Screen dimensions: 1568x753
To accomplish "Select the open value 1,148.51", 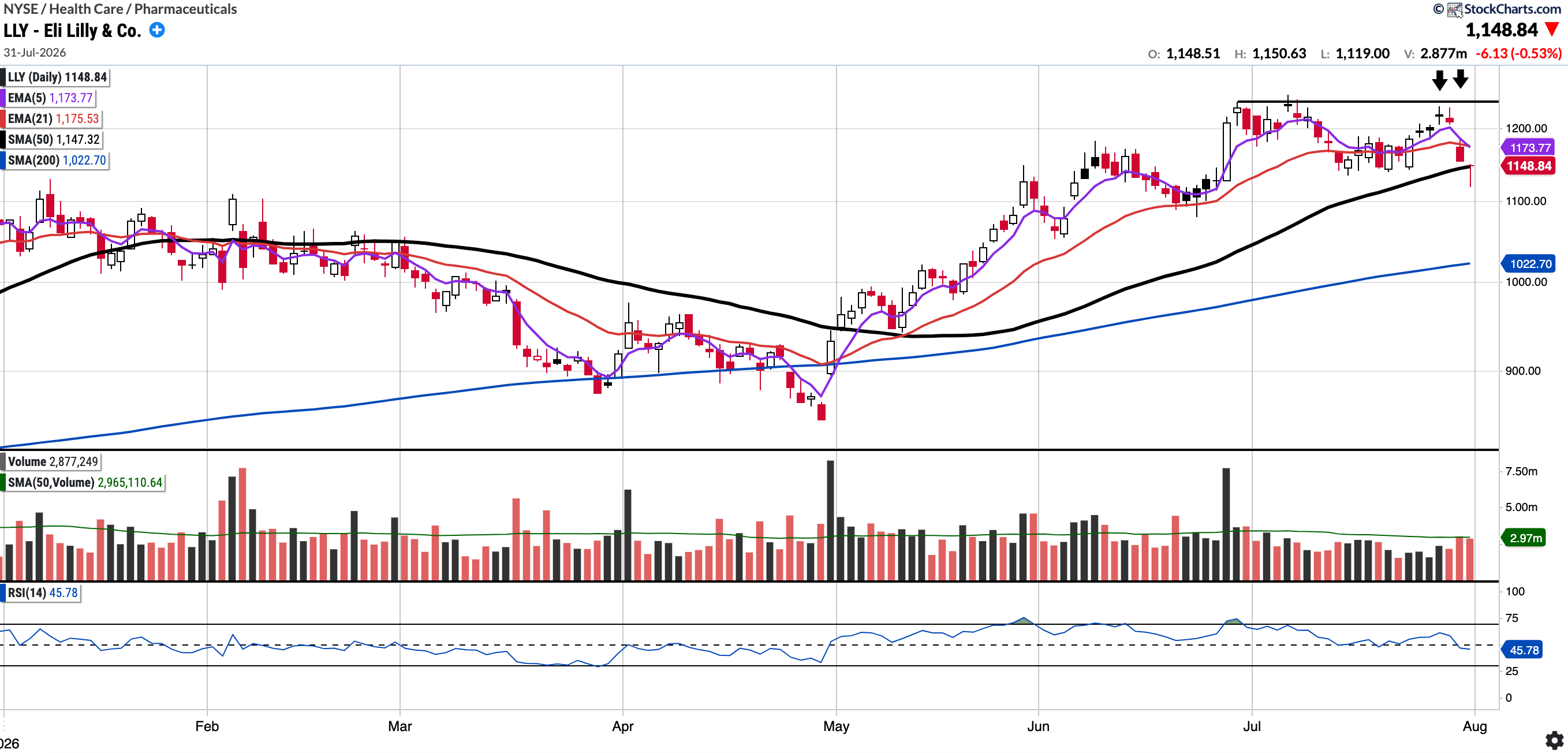I will coord(1193,54).
